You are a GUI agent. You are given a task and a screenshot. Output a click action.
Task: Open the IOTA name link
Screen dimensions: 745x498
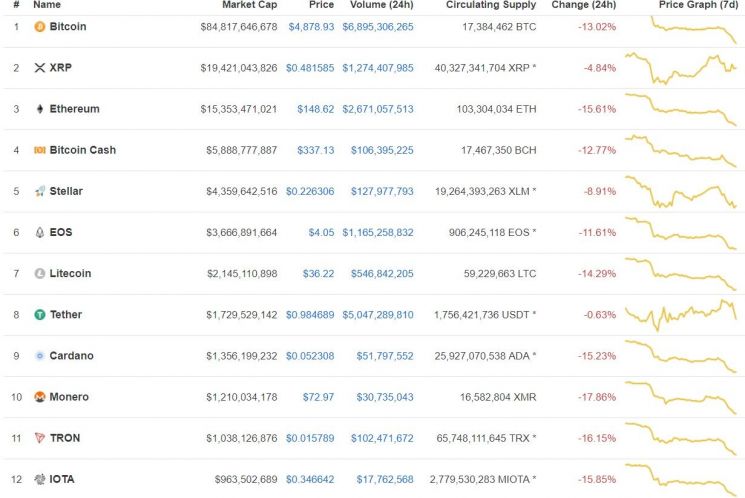point(62,479)
